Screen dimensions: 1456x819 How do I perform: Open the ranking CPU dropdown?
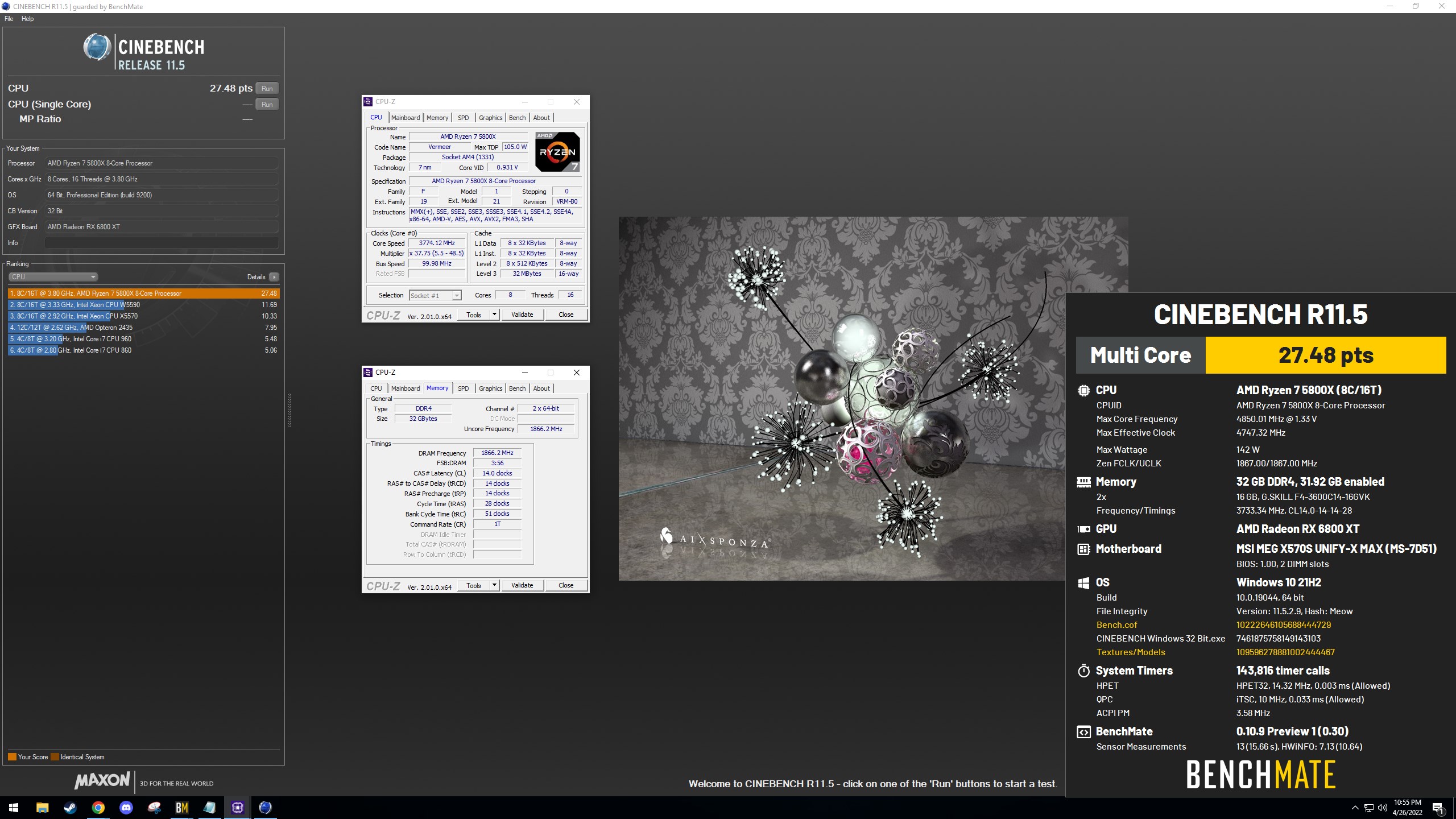tap(53, 277)
